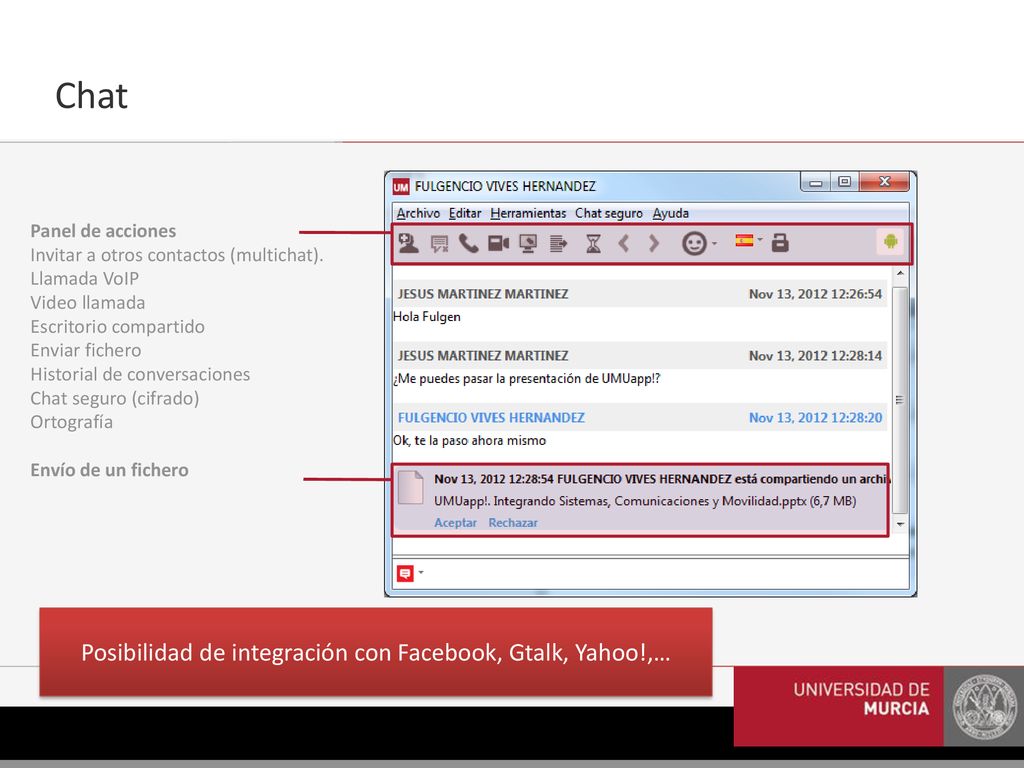The height and width of the screenshot is (768, 1024).
Task: Click the University of Murcia round seal
Action: pyautogui.click(x=984, y=706)
